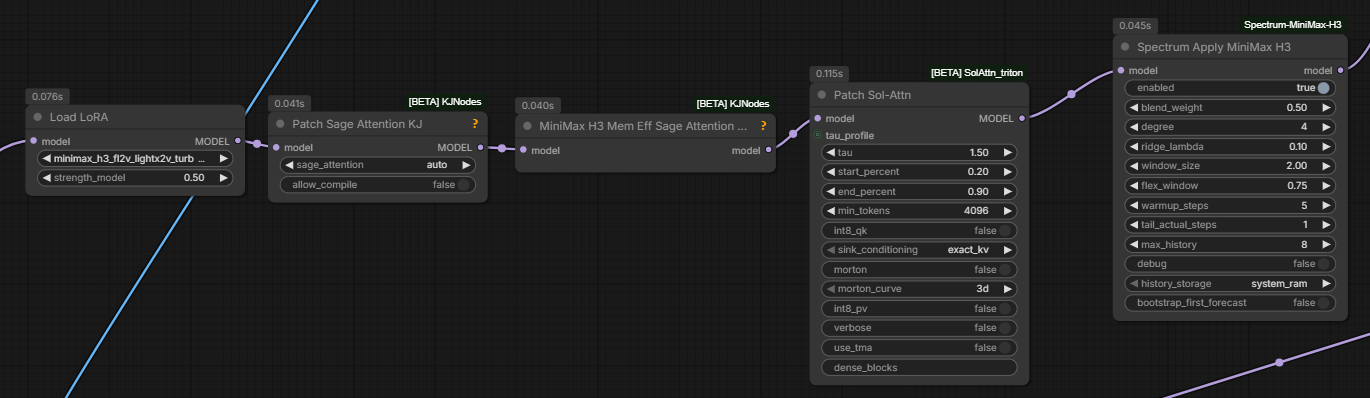
Task: Toggle use_tma option
Action: coord(1006,348)
